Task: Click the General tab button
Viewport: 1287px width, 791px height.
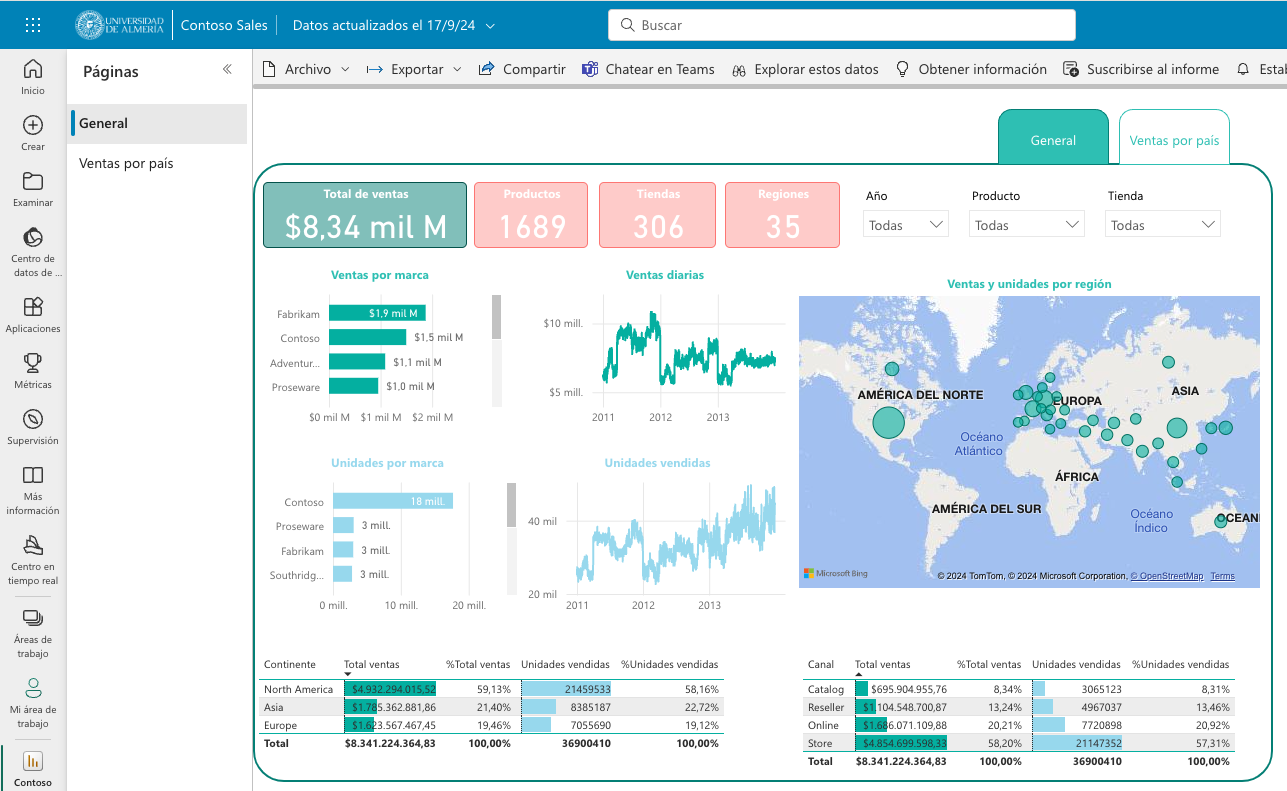Action: point(1053,138)
